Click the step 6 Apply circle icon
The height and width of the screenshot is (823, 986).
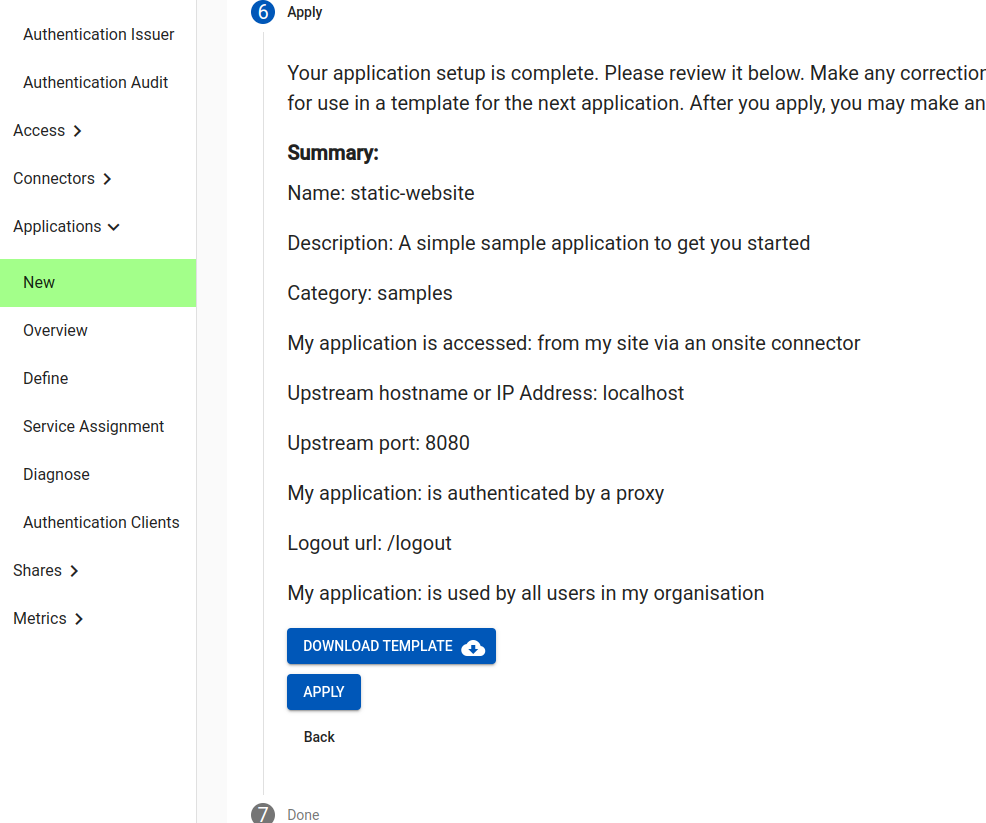(x=263, y=12)
